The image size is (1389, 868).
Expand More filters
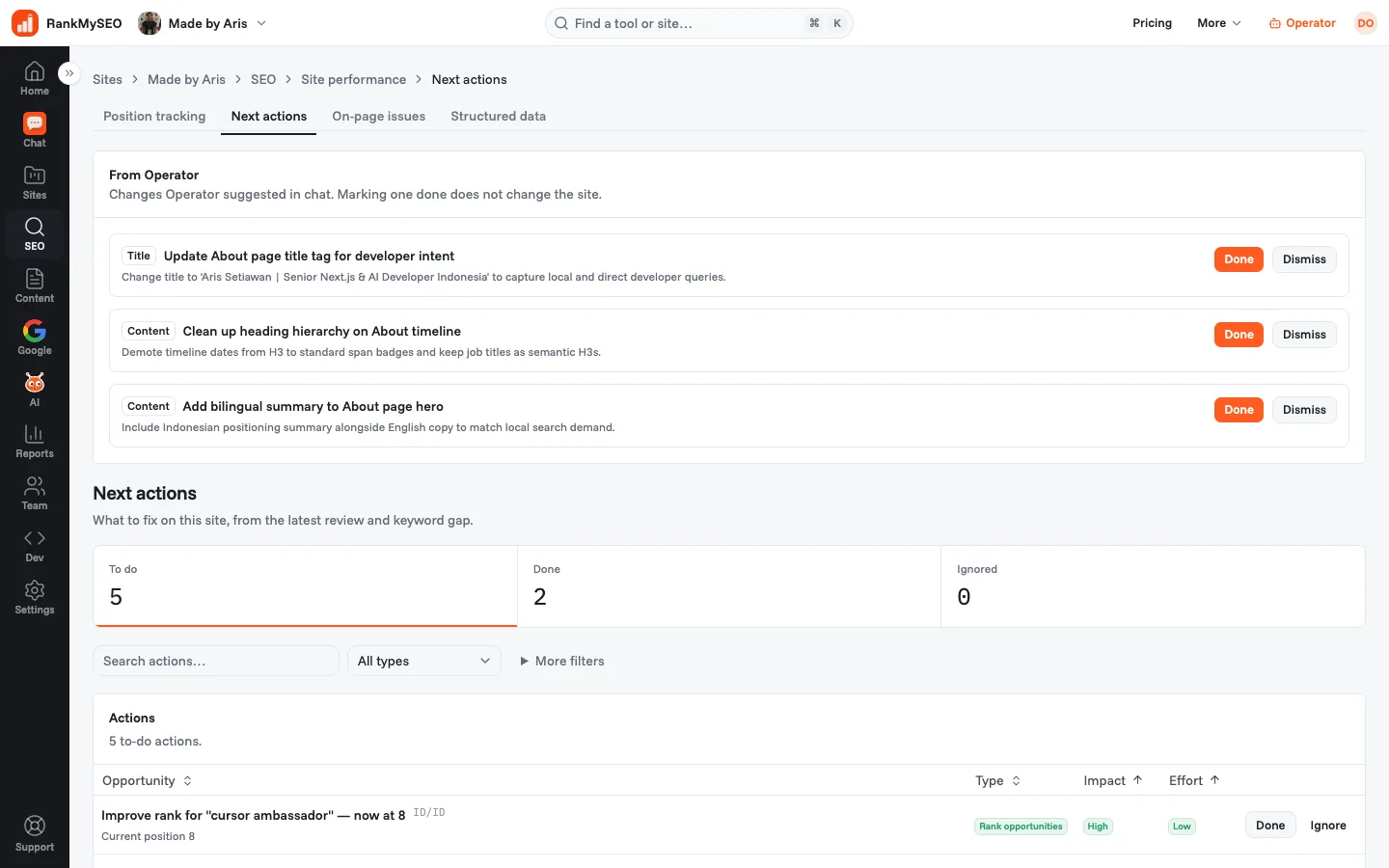[x=562, y=661]
